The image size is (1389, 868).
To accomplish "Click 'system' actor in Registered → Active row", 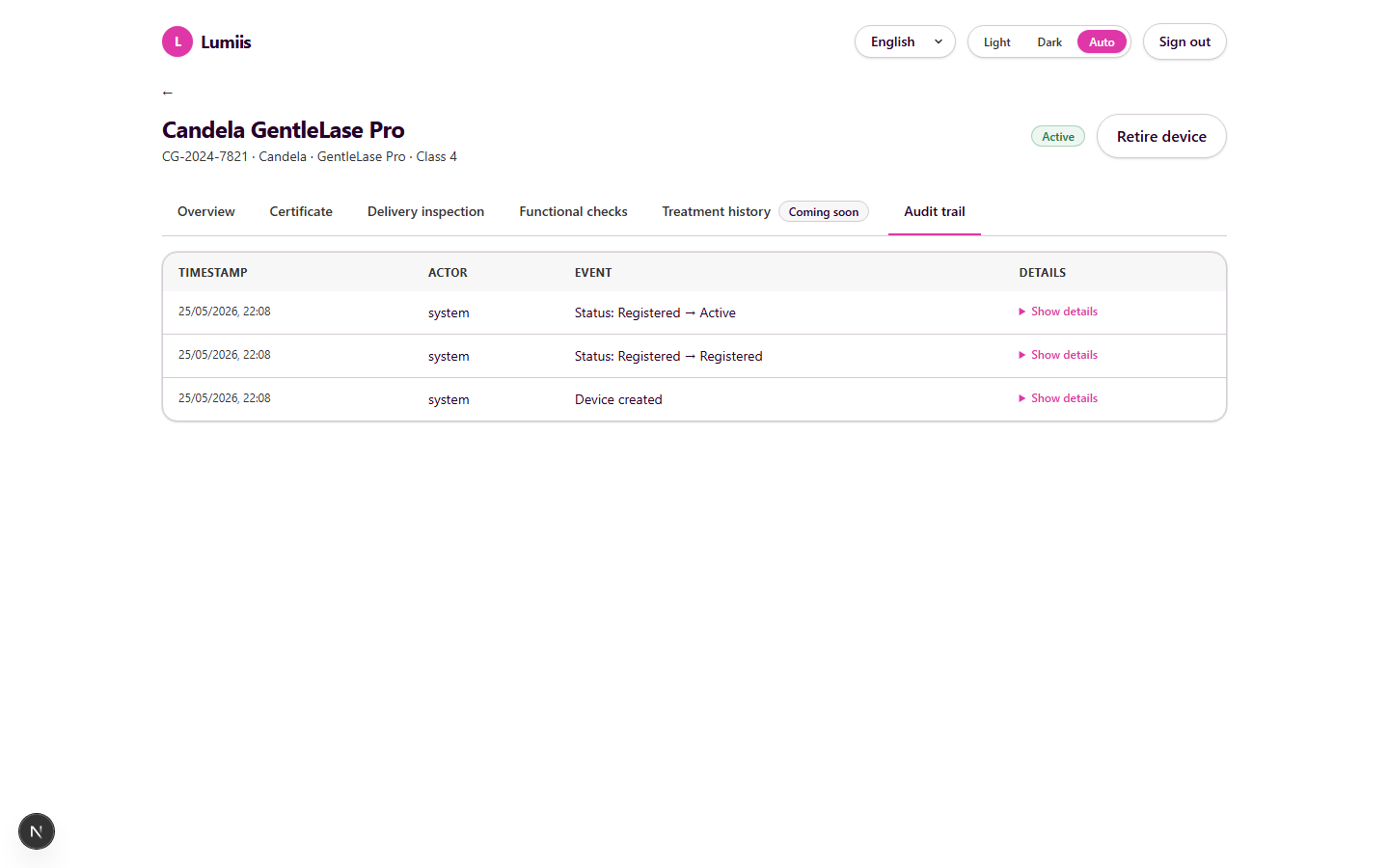I will pyautogui.click(x=449, y=312).
